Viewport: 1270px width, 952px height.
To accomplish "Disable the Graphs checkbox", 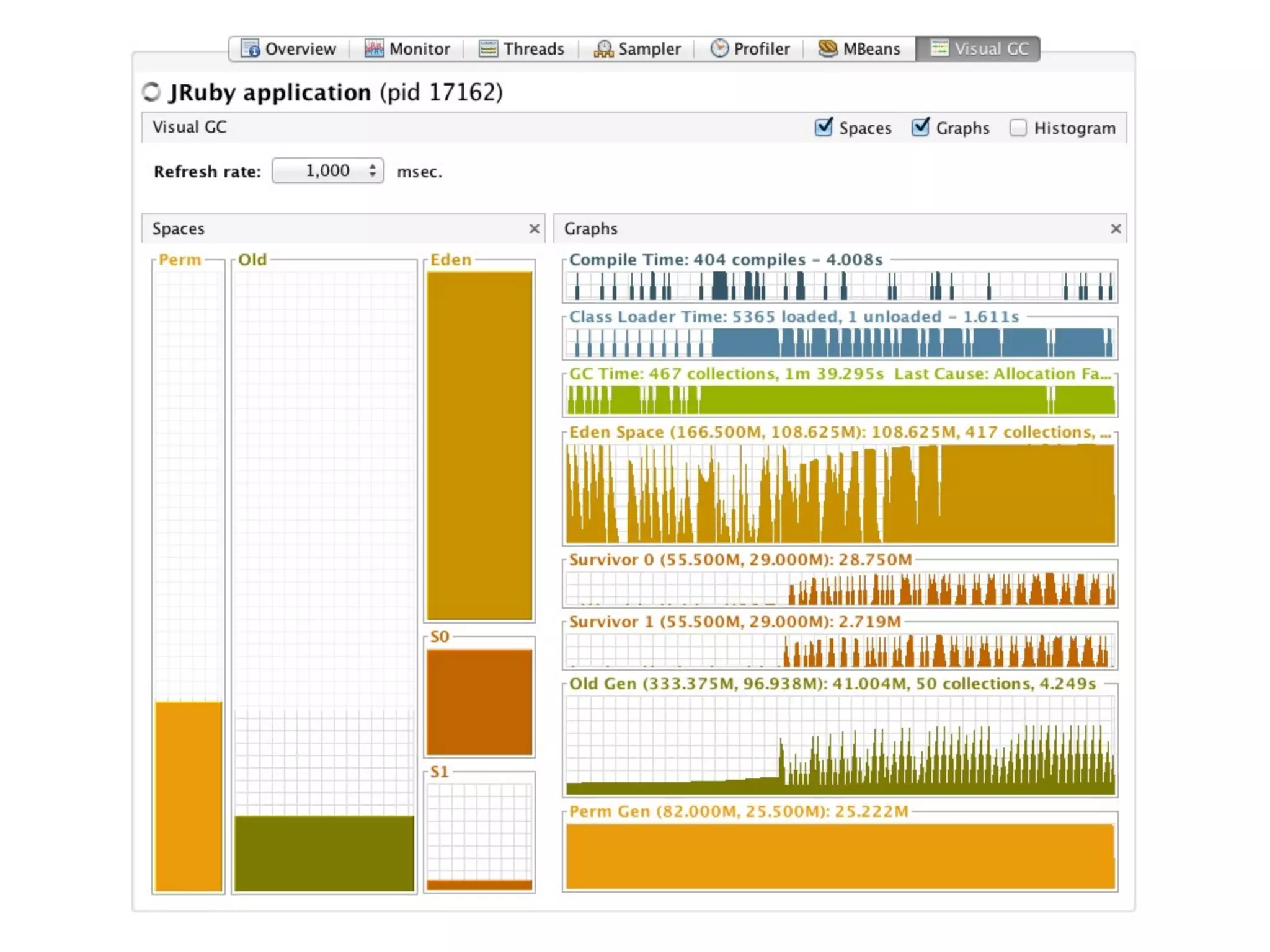I will pyautogui.click(x=920, y=128).
